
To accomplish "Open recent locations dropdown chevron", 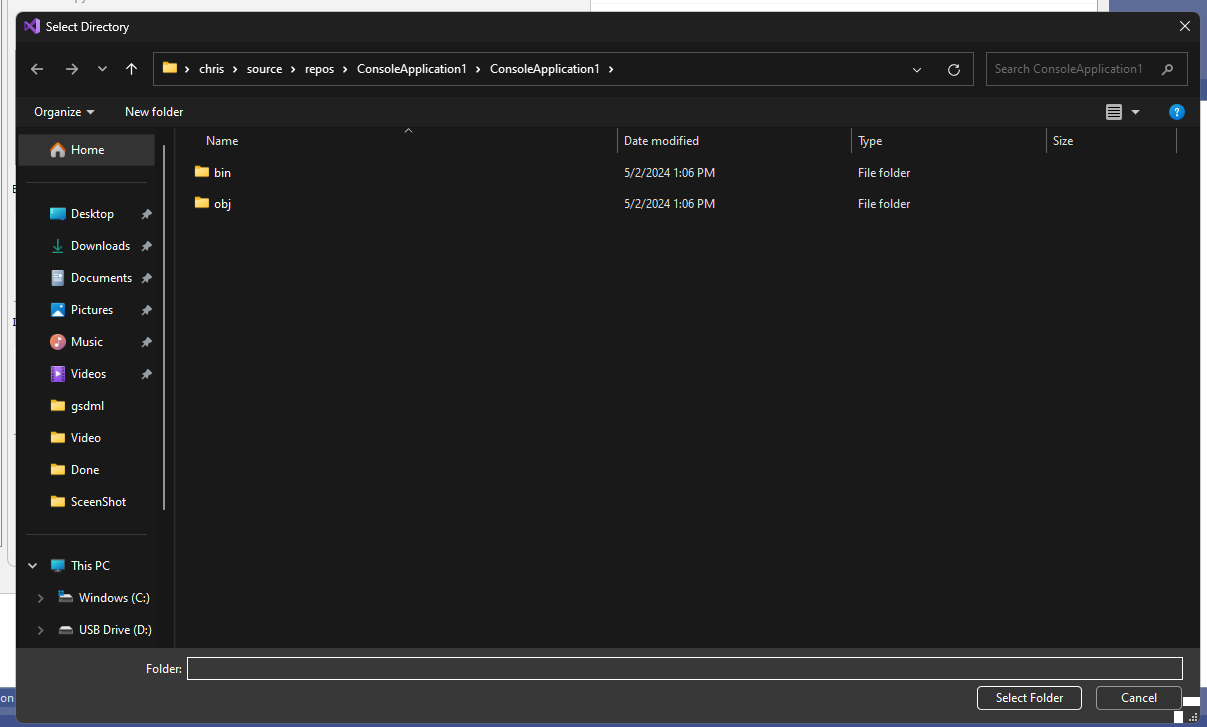I will tap(102, 69).
